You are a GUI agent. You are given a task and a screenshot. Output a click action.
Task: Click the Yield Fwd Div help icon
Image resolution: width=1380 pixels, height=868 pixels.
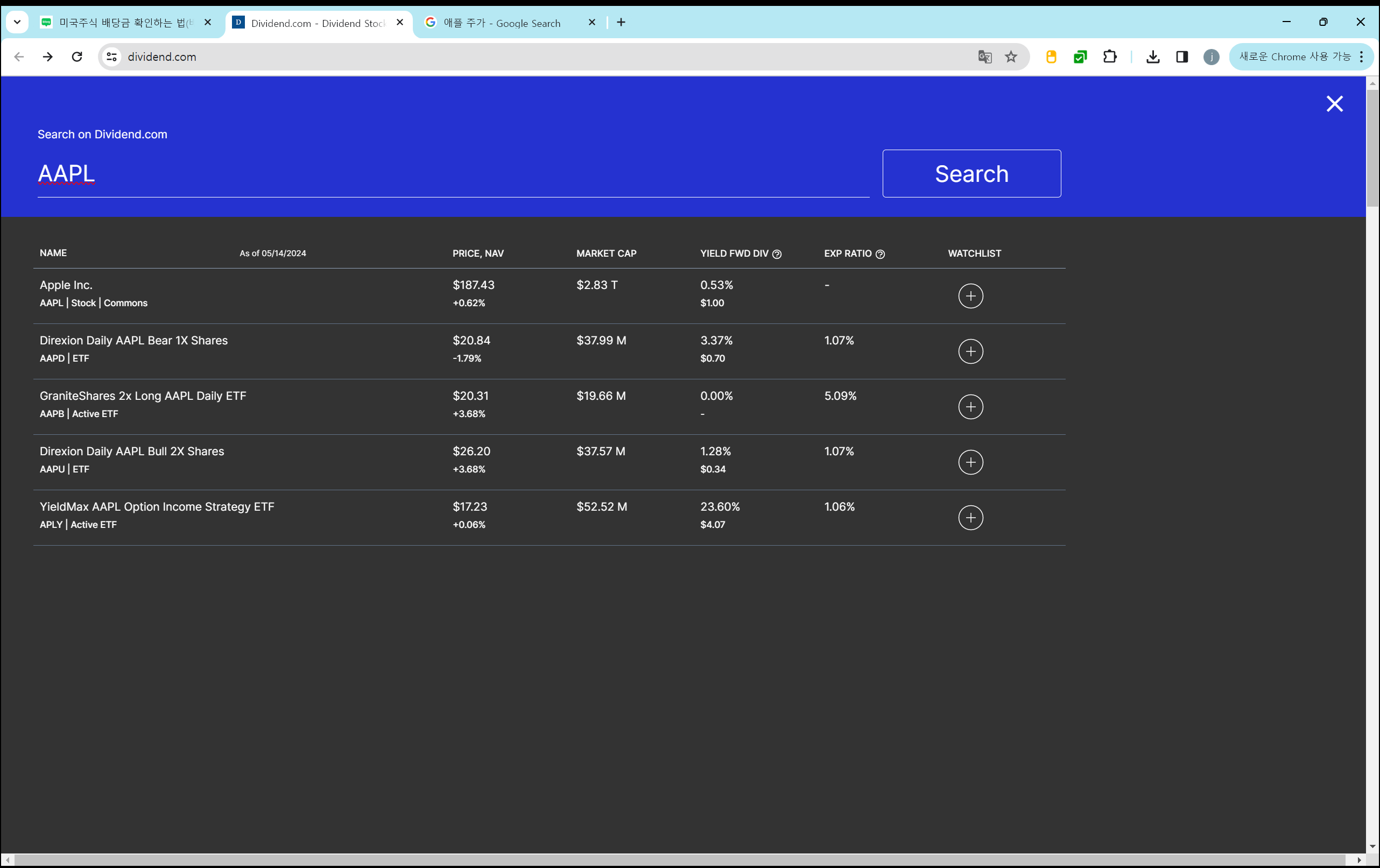click(x=777, y=254)
